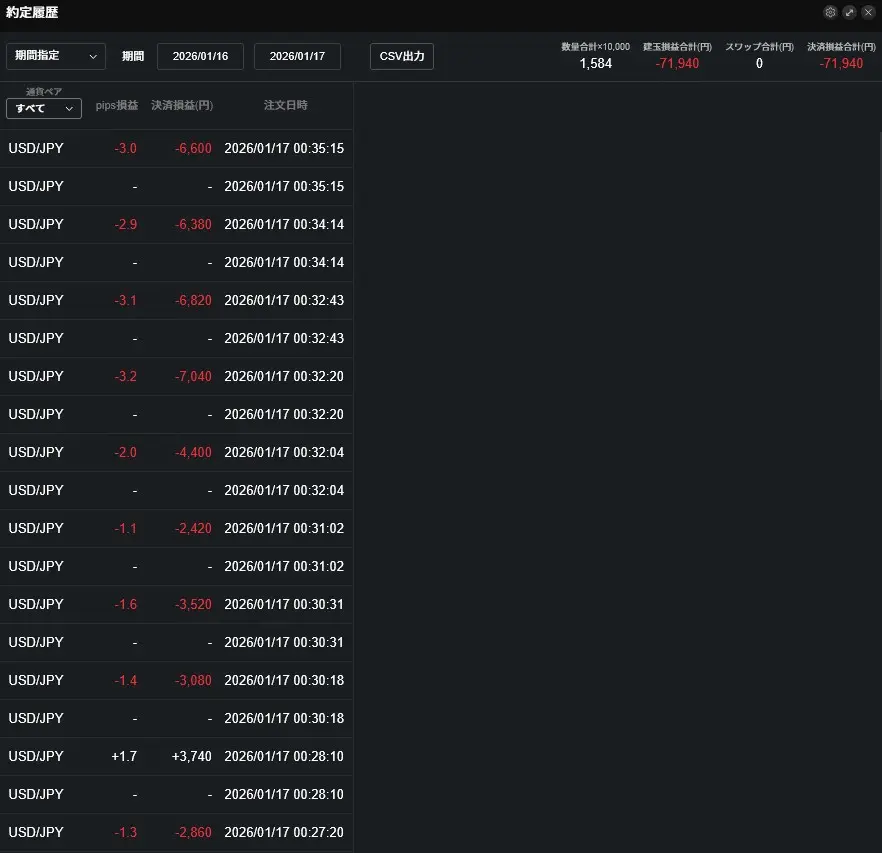The image size is (882, 853).
Task: Click the -1.1 pips trade entry
Action: (x=176, y=529)
